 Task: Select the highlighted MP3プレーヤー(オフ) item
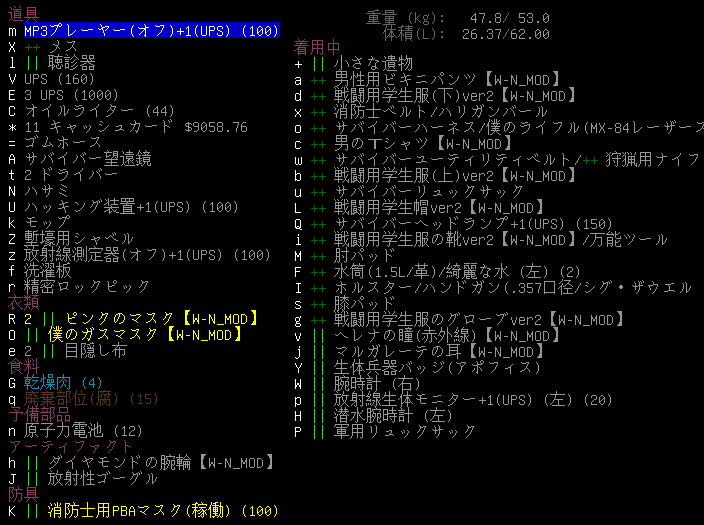coord(150,31)
